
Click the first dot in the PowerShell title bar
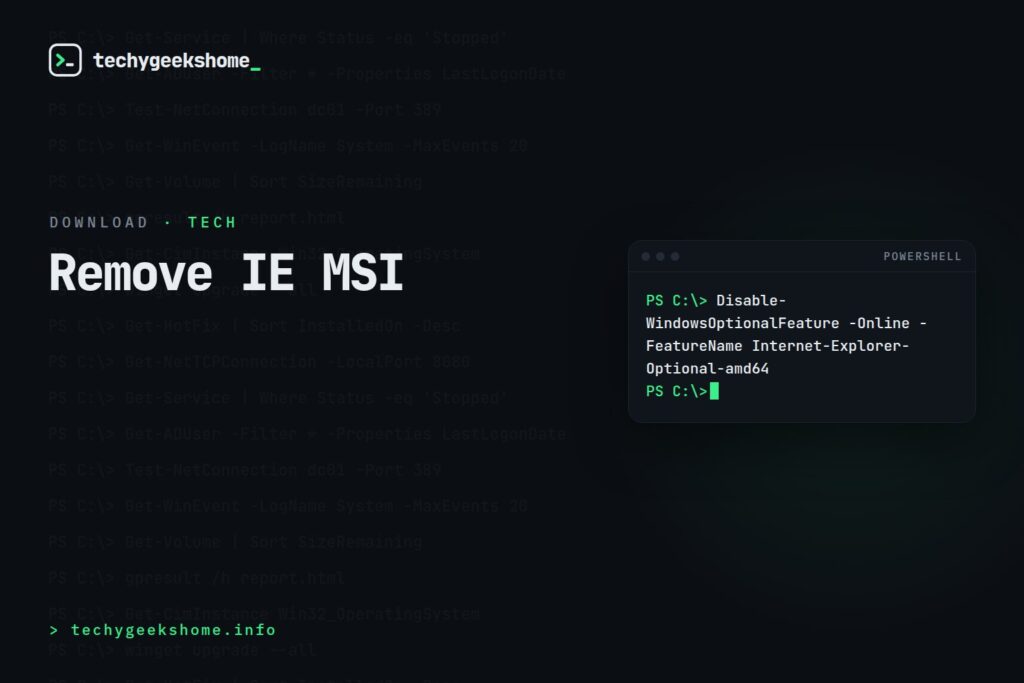click(x=646, y=257)
